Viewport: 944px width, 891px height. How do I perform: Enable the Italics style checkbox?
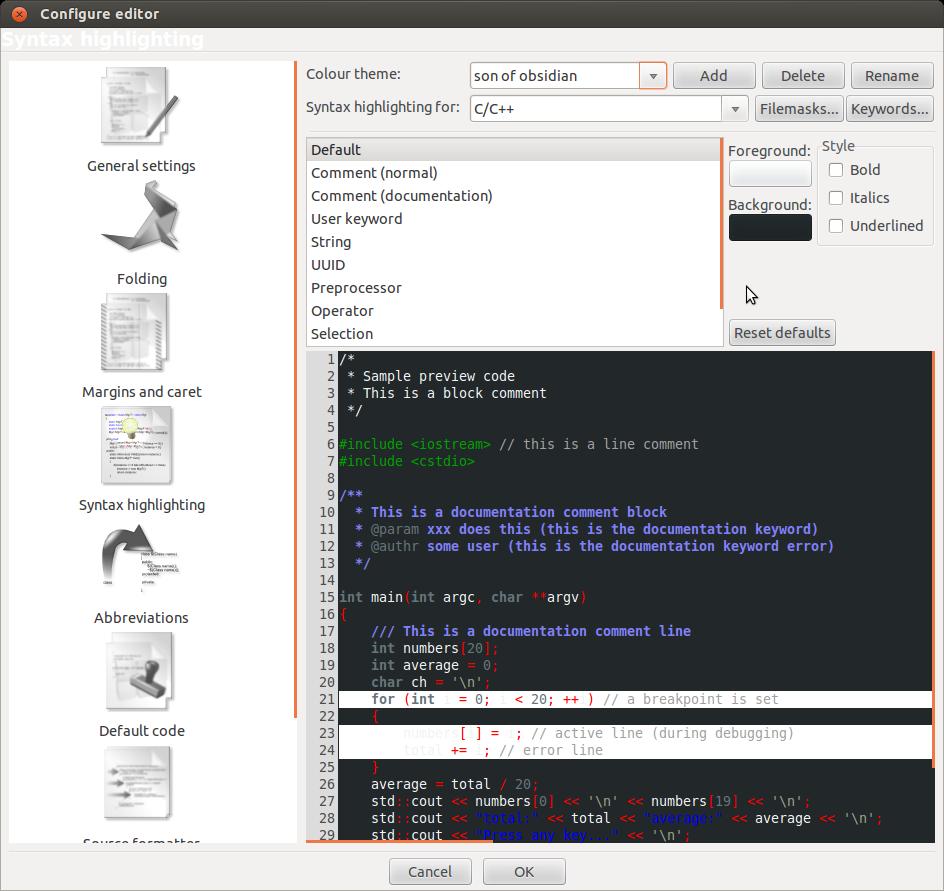click(836, 197)
